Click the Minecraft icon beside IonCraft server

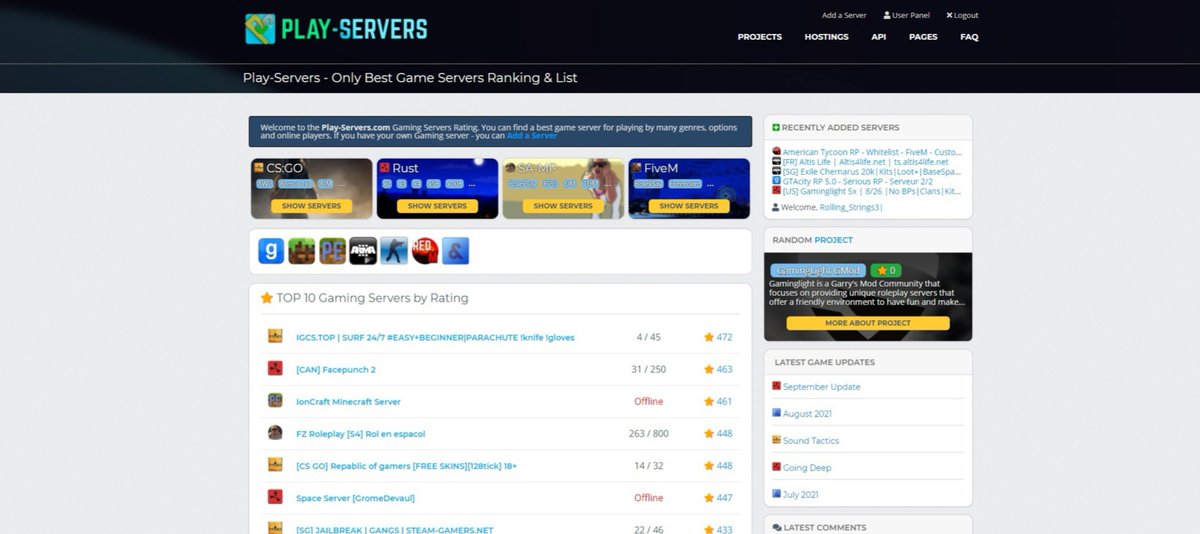tap(275, 400)
